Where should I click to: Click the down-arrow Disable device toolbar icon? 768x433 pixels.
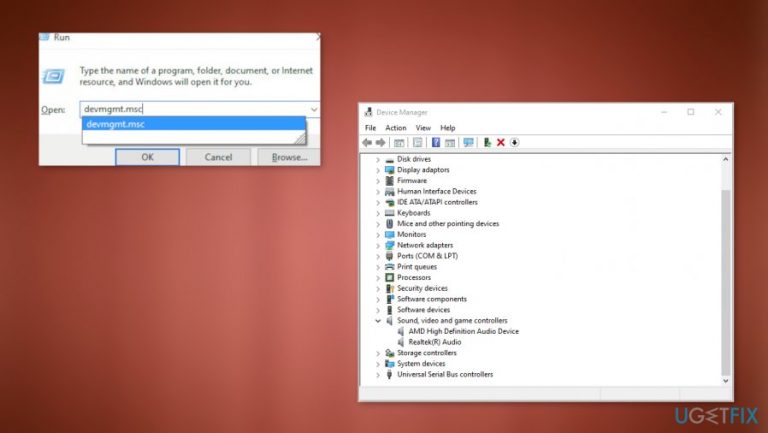[x=514, y=143]
